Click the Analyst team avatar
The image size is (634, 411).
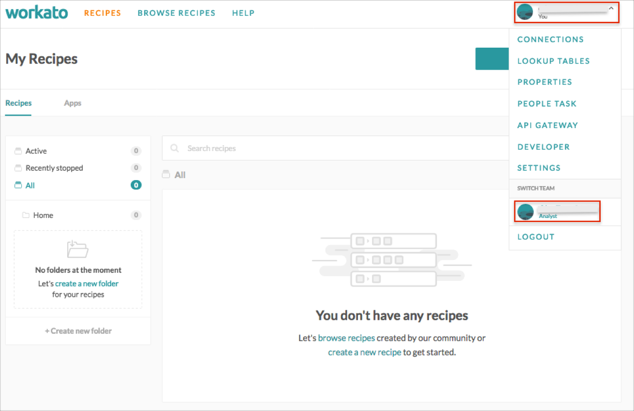(525, 211)
